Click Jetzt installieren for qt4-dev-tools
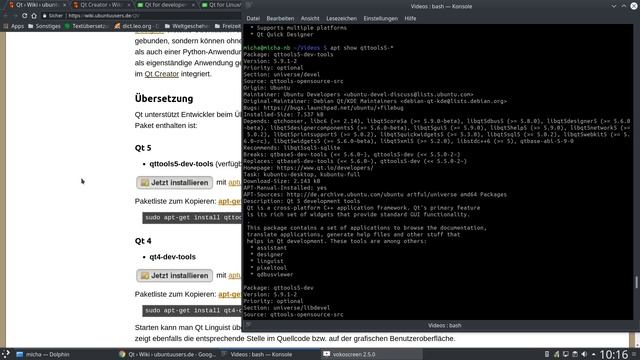This screenshot has height=360, width=640. click(x=175, y=276)
